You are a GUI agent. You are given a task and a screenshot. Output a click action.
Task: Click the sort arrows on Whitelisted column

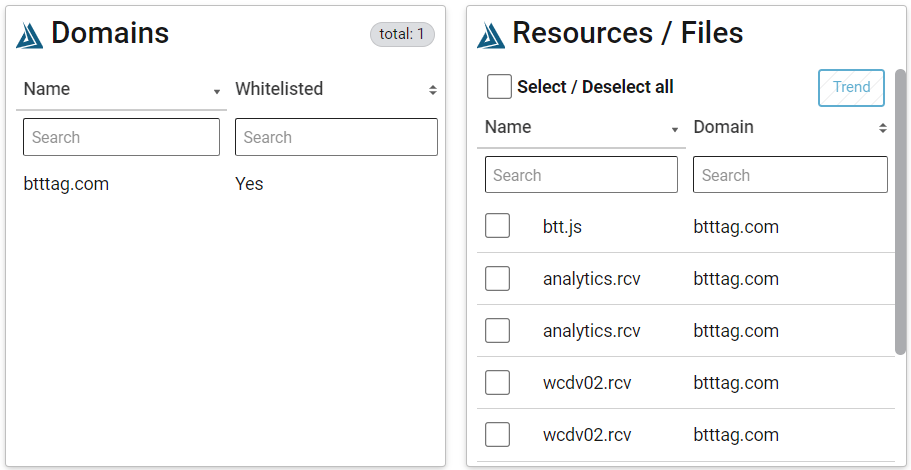(x=432, y=89)
